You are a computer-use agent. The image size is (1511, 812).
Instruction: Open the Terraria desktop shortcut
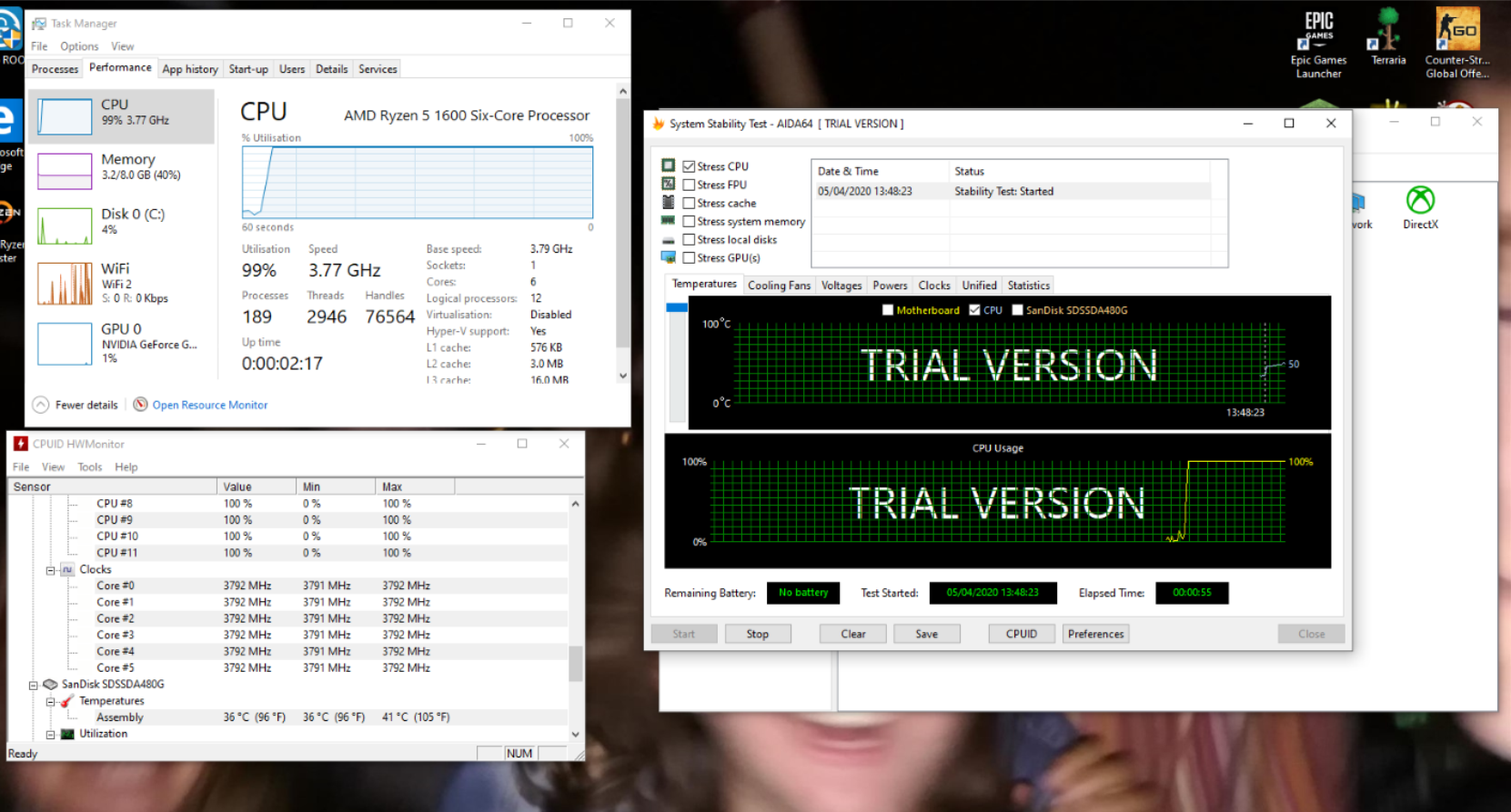(x=1388, y=36)
